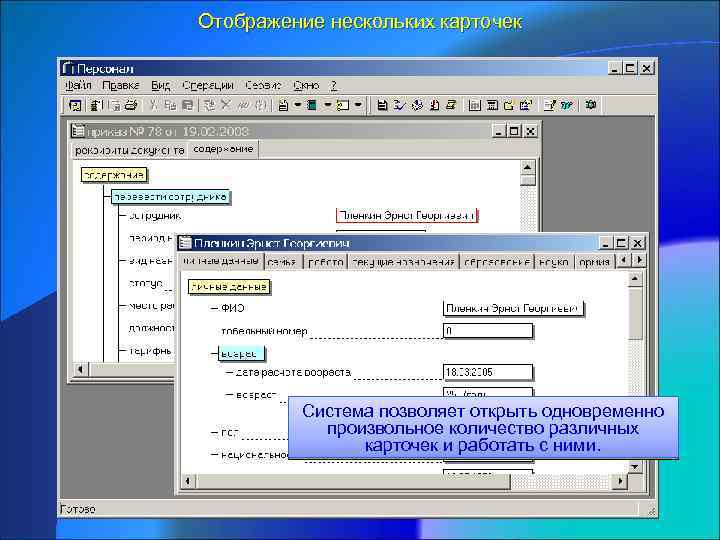The height and width of the screenshot is (540, 720).
Task: Select the перевести сотрудника tree node
Action: pyautogui.click(x=170, y=197)
